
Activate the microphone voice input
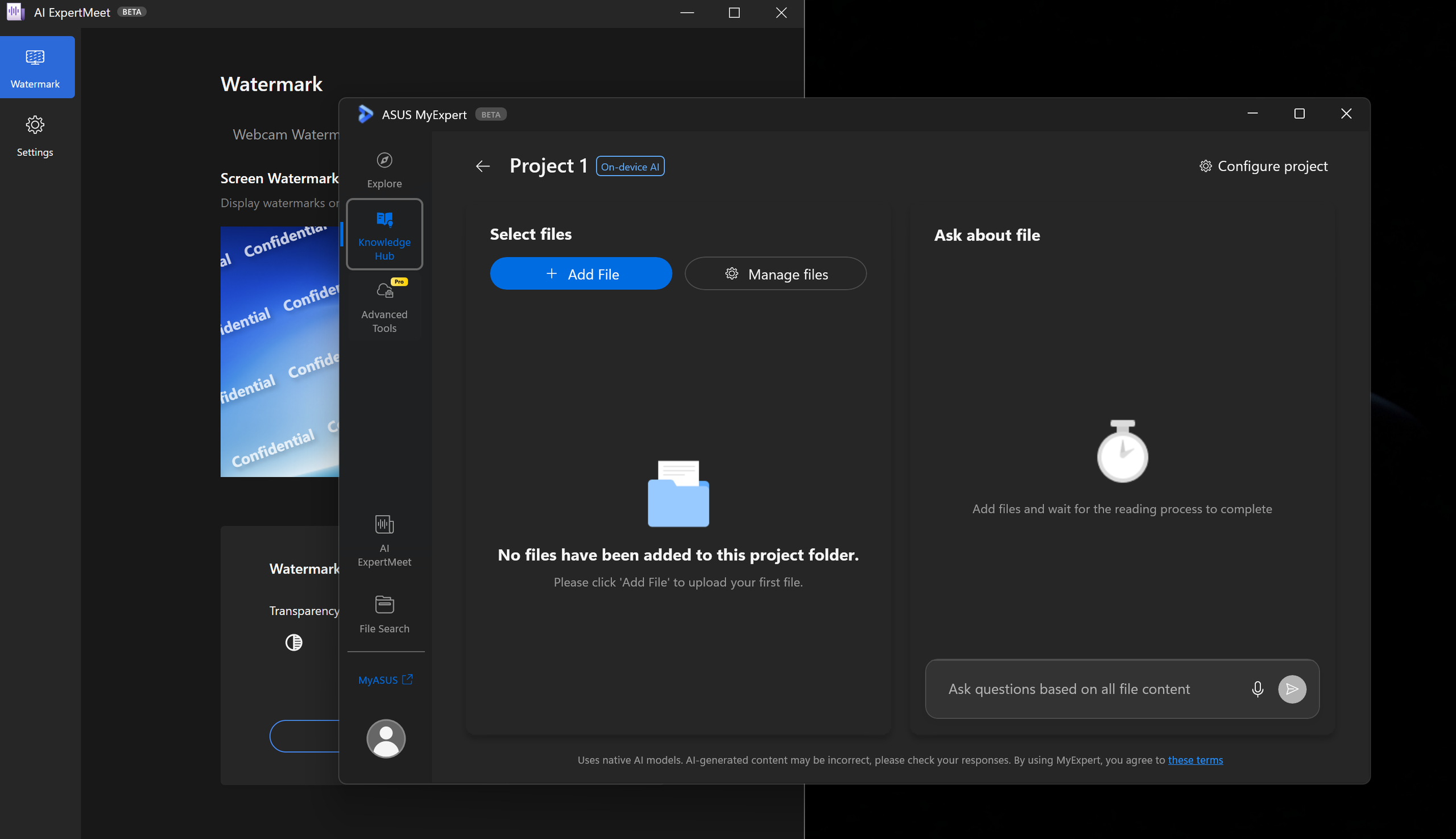[1258, 689]
